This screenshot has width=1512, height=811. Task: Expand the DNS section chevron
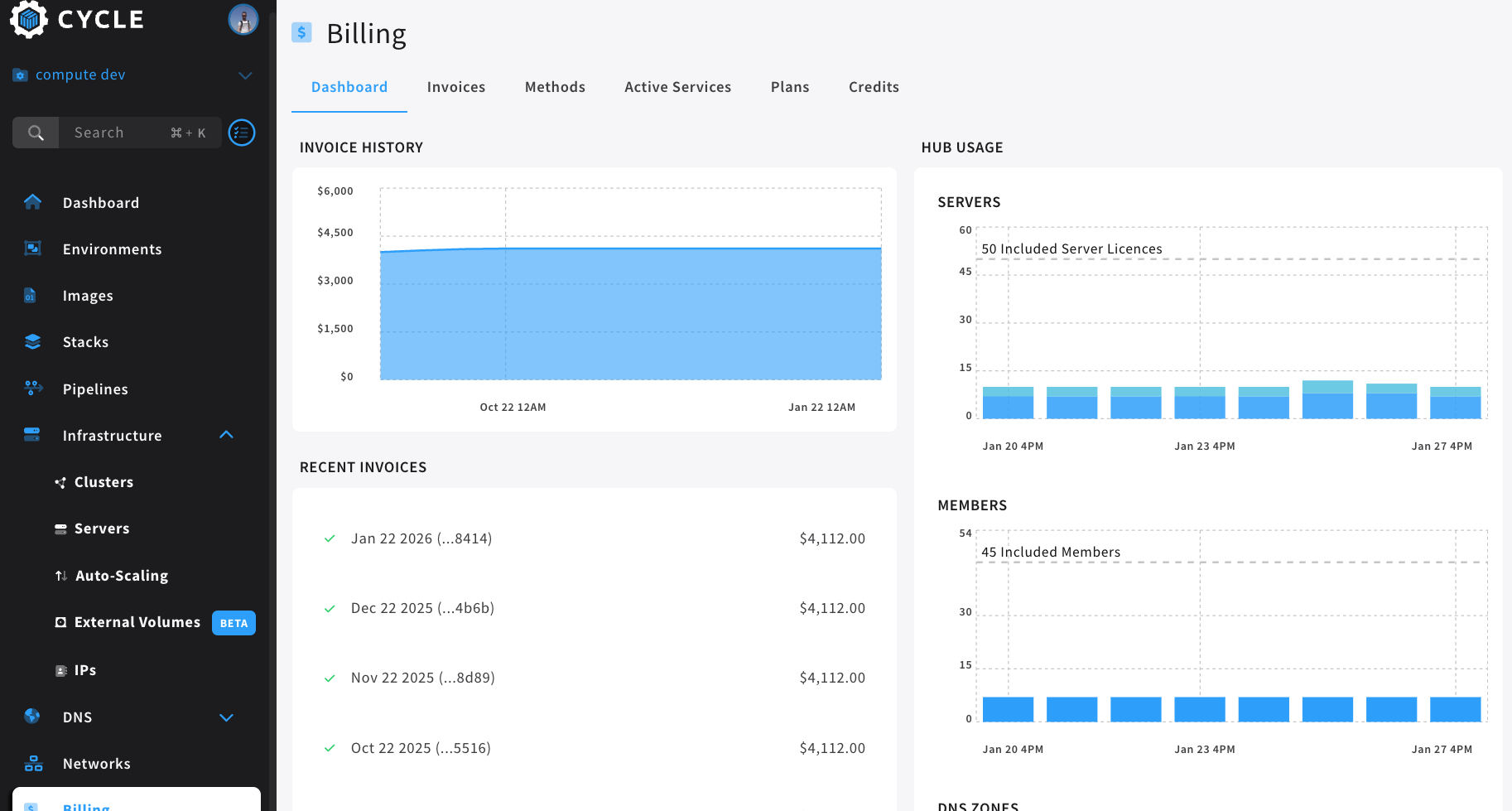point(226,717)
